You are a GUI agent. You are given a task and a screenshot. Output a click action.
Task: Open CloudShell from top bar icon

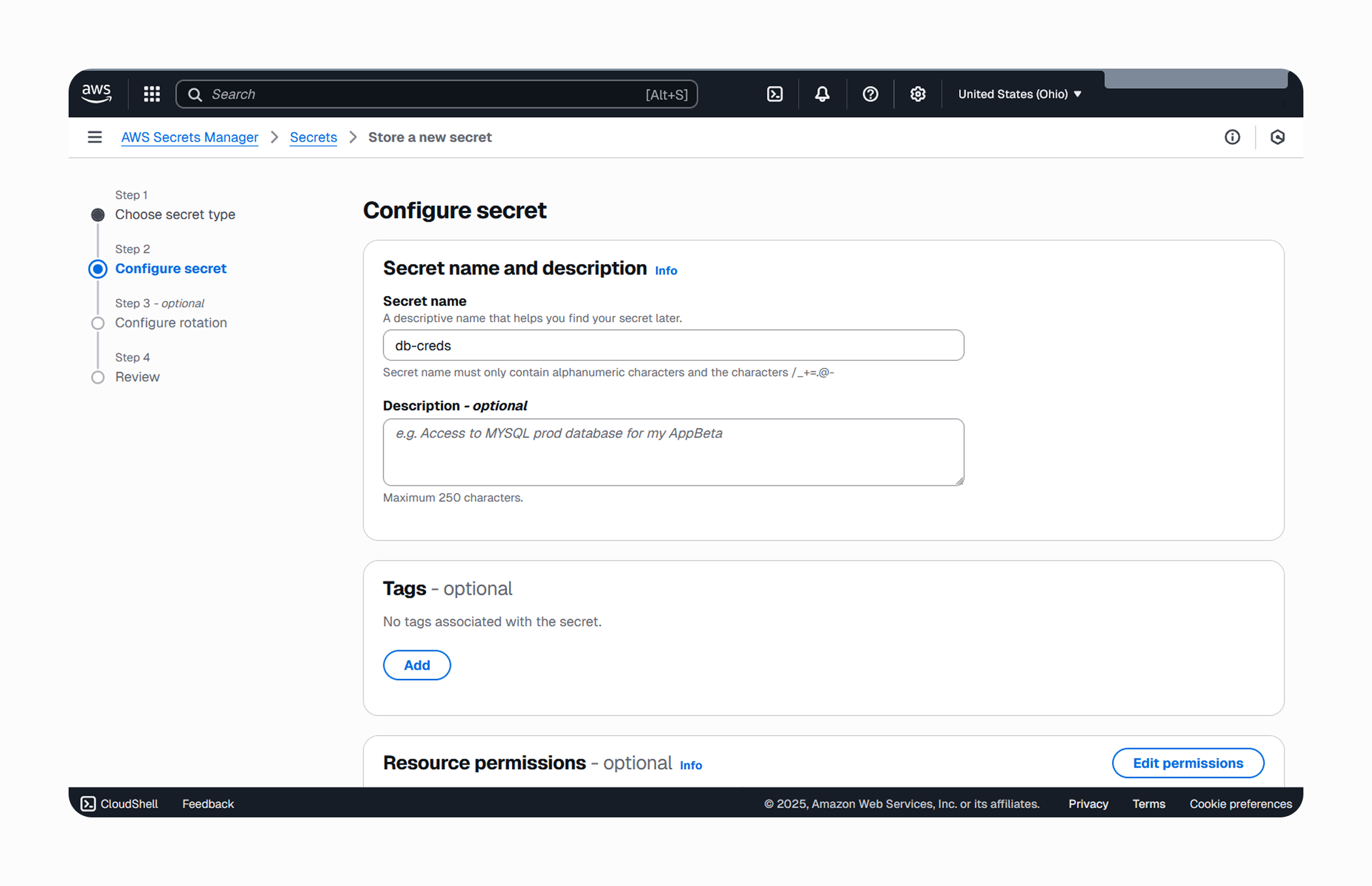(x=775, y=94)
